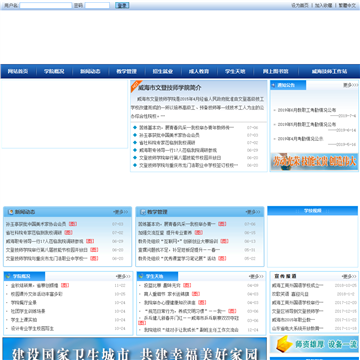Click 图 tag in 两人重细节 row
This screenshot has width=360, height=360.
point(196,294)
